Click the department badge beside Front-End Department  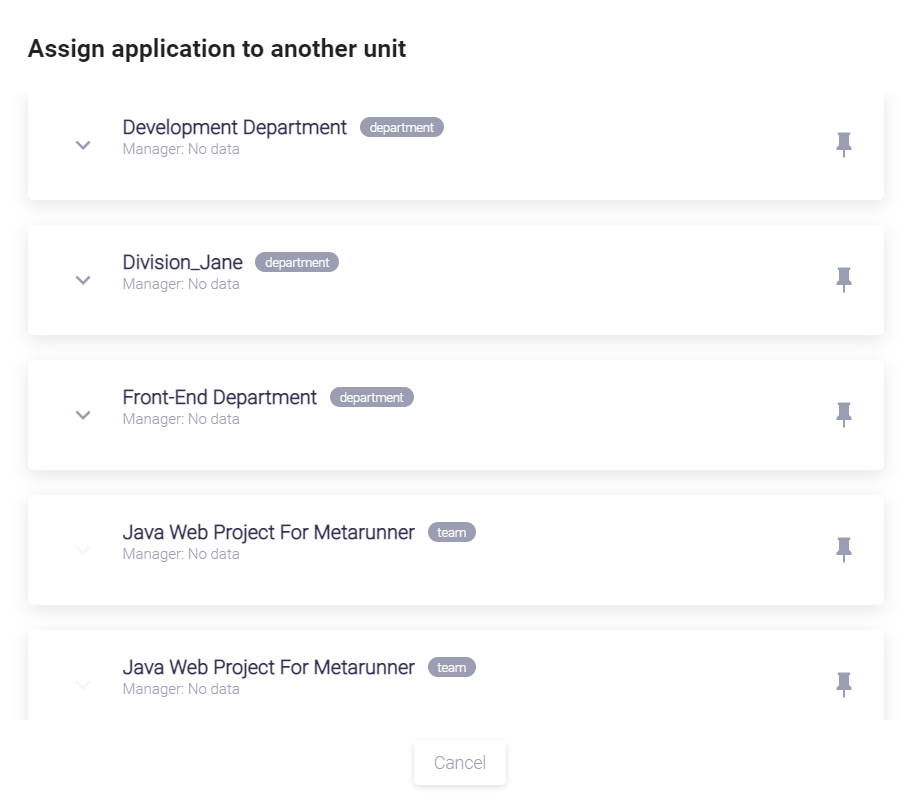(x=371, y=398)
